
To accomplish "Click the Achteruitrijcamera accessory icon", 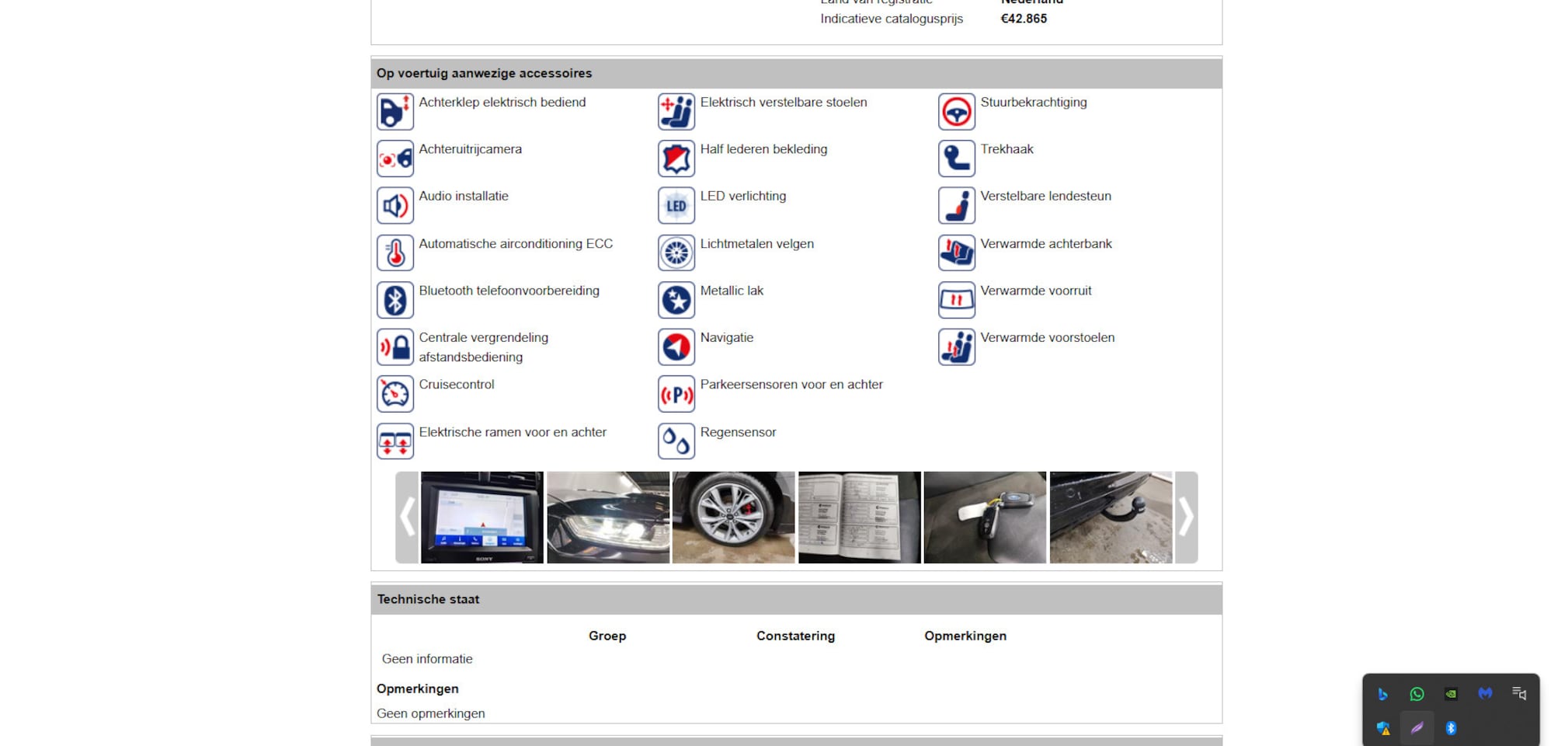I will 395,159.
